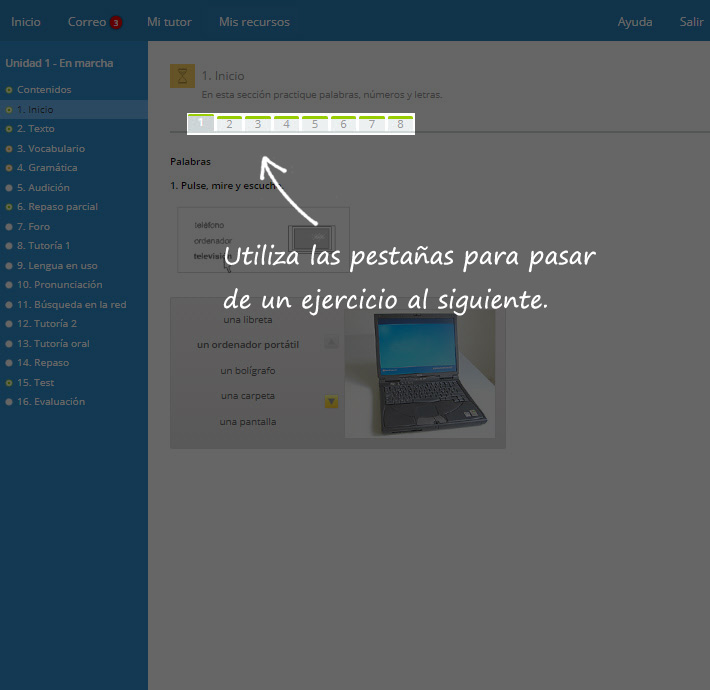Click the hourglass icon beside section title

[182, 76]
